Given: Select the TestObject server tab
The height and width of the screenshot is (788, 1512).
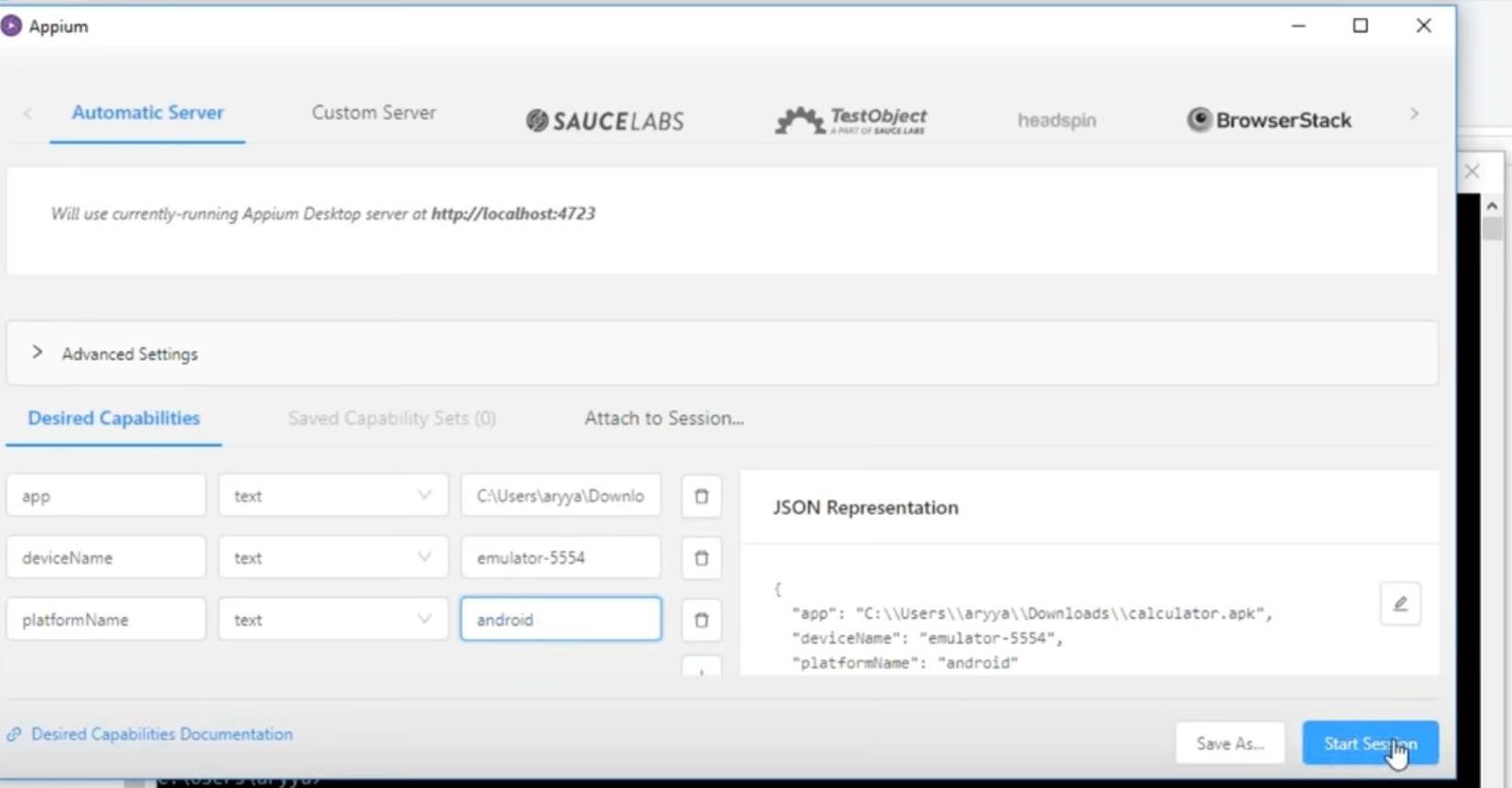Looking at the screenshot, I should pyautogui.click(x=850, y=120).
